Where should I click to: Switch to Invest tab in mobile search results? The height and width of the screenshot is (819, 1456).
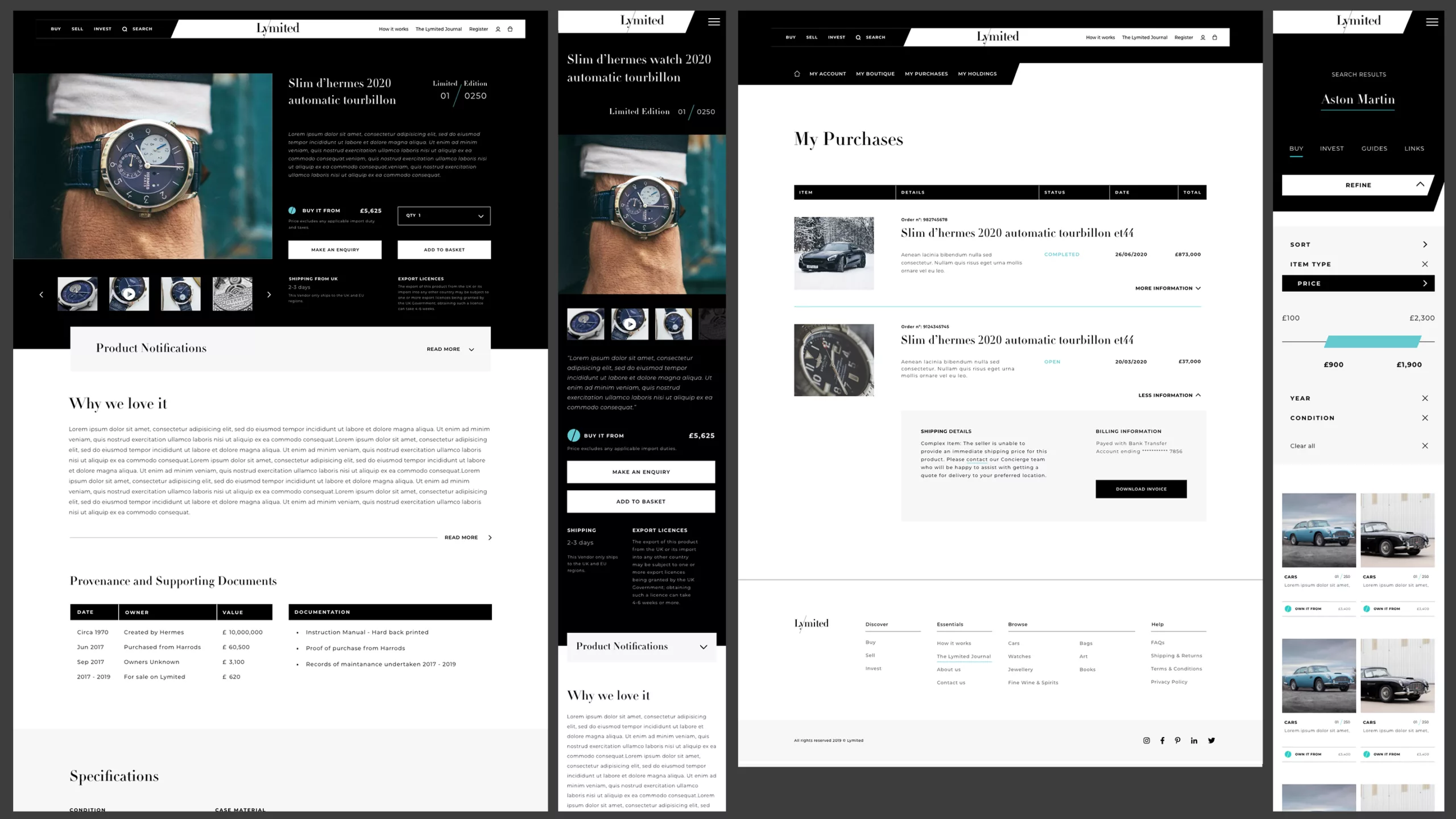click(x=1331, y=148)
